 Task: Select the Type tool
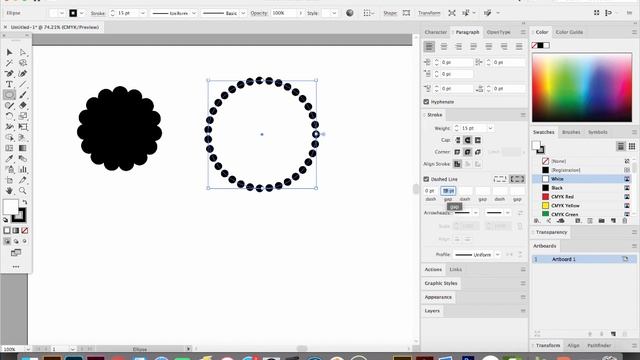[9, 84]
